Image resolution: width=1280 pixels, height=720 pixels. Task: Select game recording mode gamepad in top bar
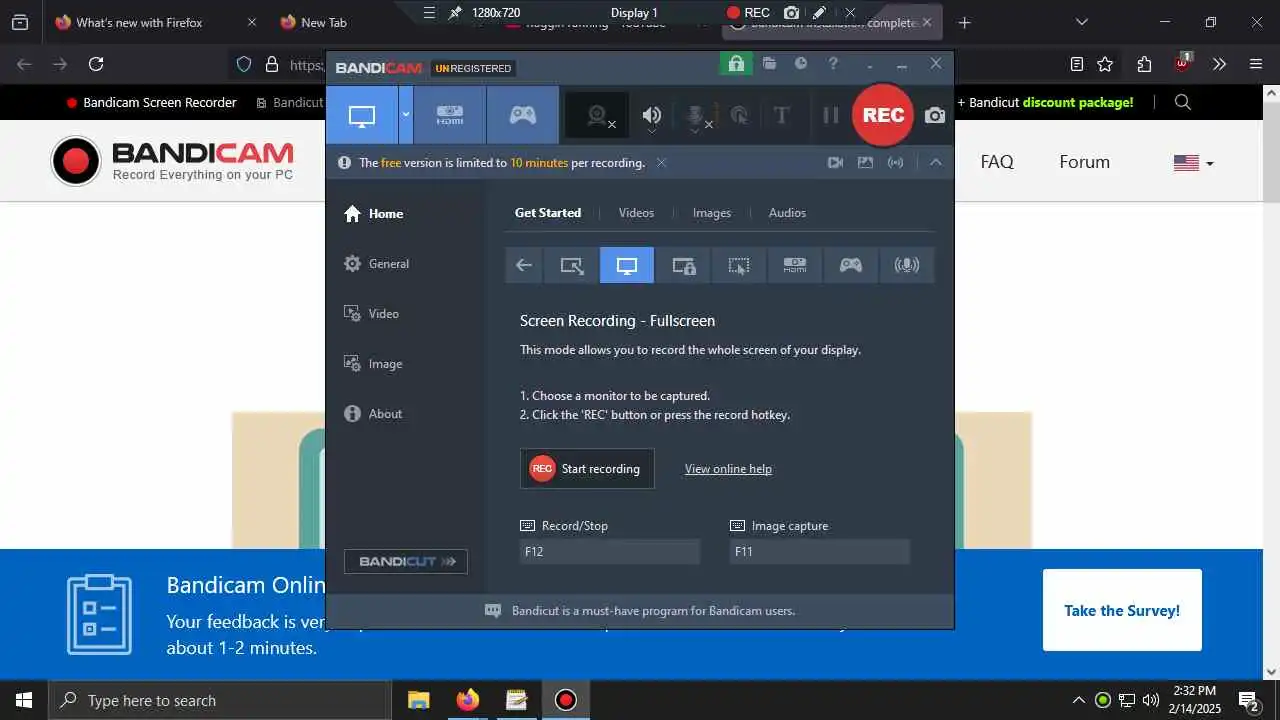(x=523, y=115)
